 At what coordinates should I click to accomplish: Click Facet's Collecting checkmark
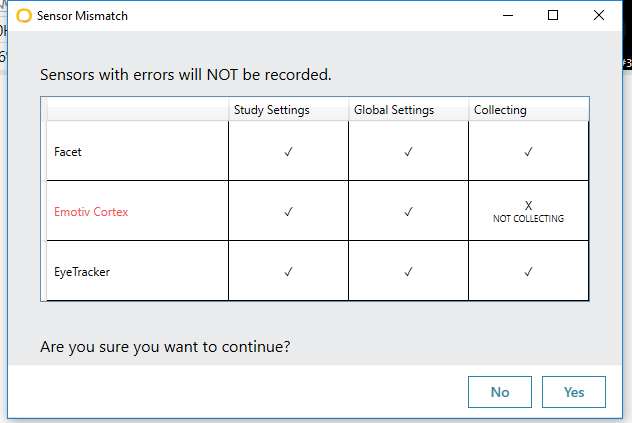[x=528, y=152]
